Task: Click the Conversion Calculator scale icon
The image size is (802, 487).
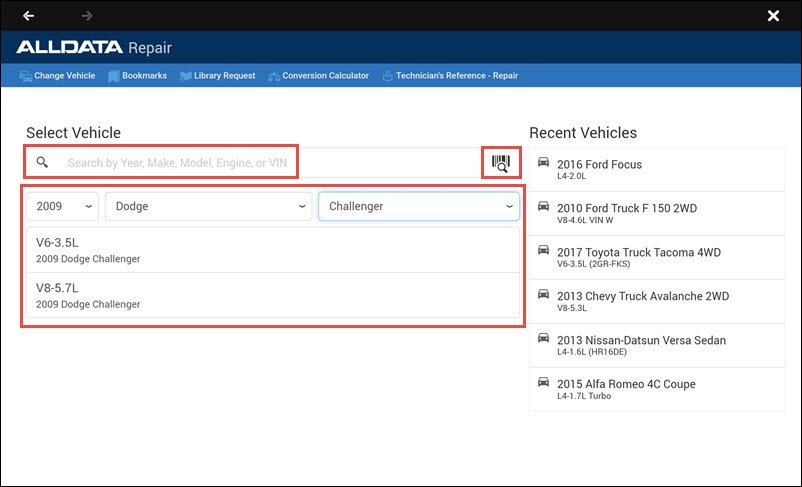Action: [x=274, y=77]
